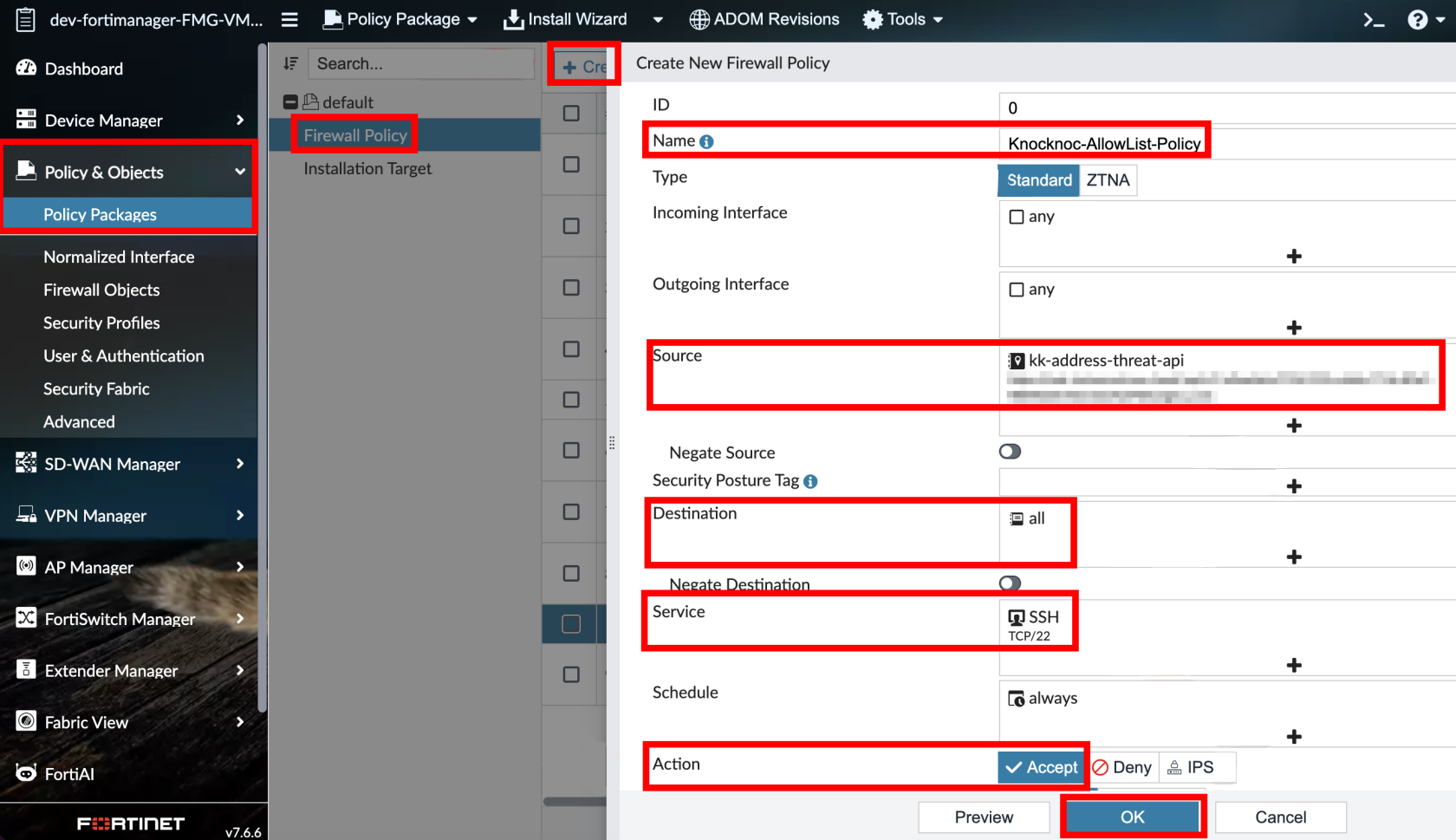
Task: Click the OK button
Action: [1132, 817]
